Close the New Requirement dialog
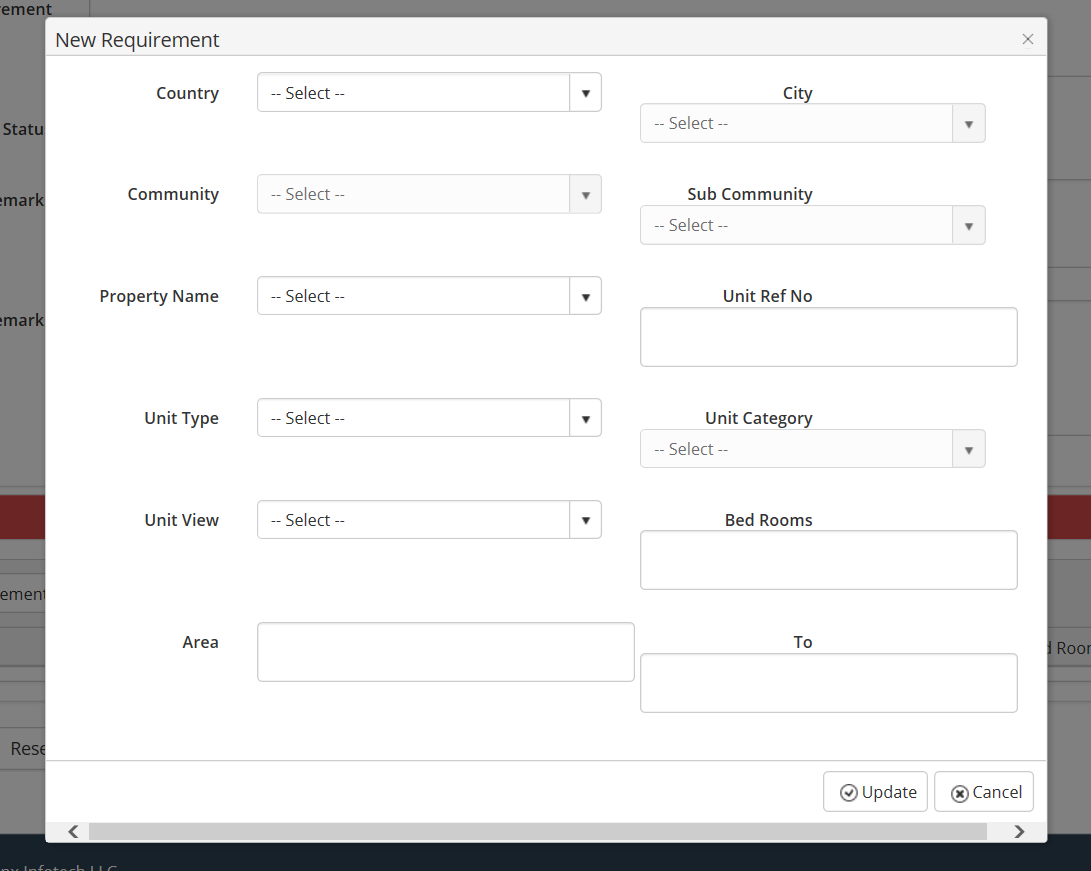The width and height of the screenshot is (1091, 871). coord(1027,40)
